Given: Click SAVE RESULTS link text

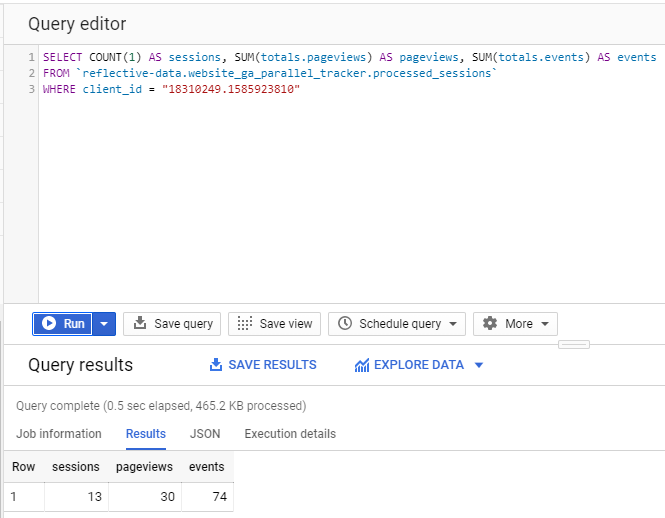Looking at the screenshot, I should 272,365.
